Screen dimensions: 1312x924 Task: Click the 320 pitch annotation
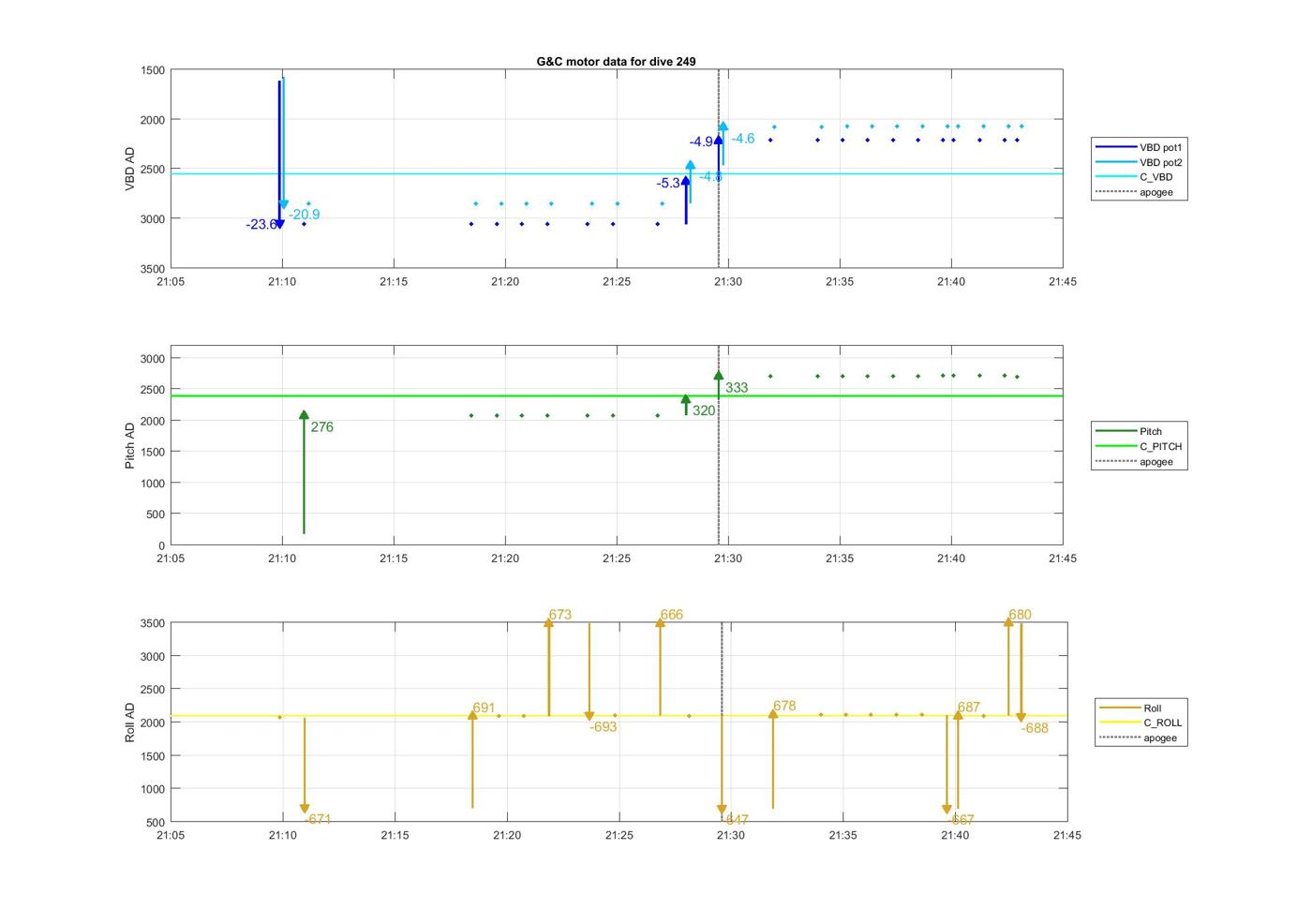pos(704,410)
